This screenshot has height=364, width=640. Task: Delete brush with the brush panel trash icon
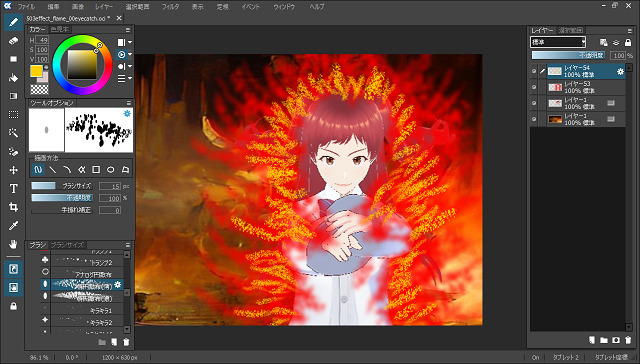point(126,342)
